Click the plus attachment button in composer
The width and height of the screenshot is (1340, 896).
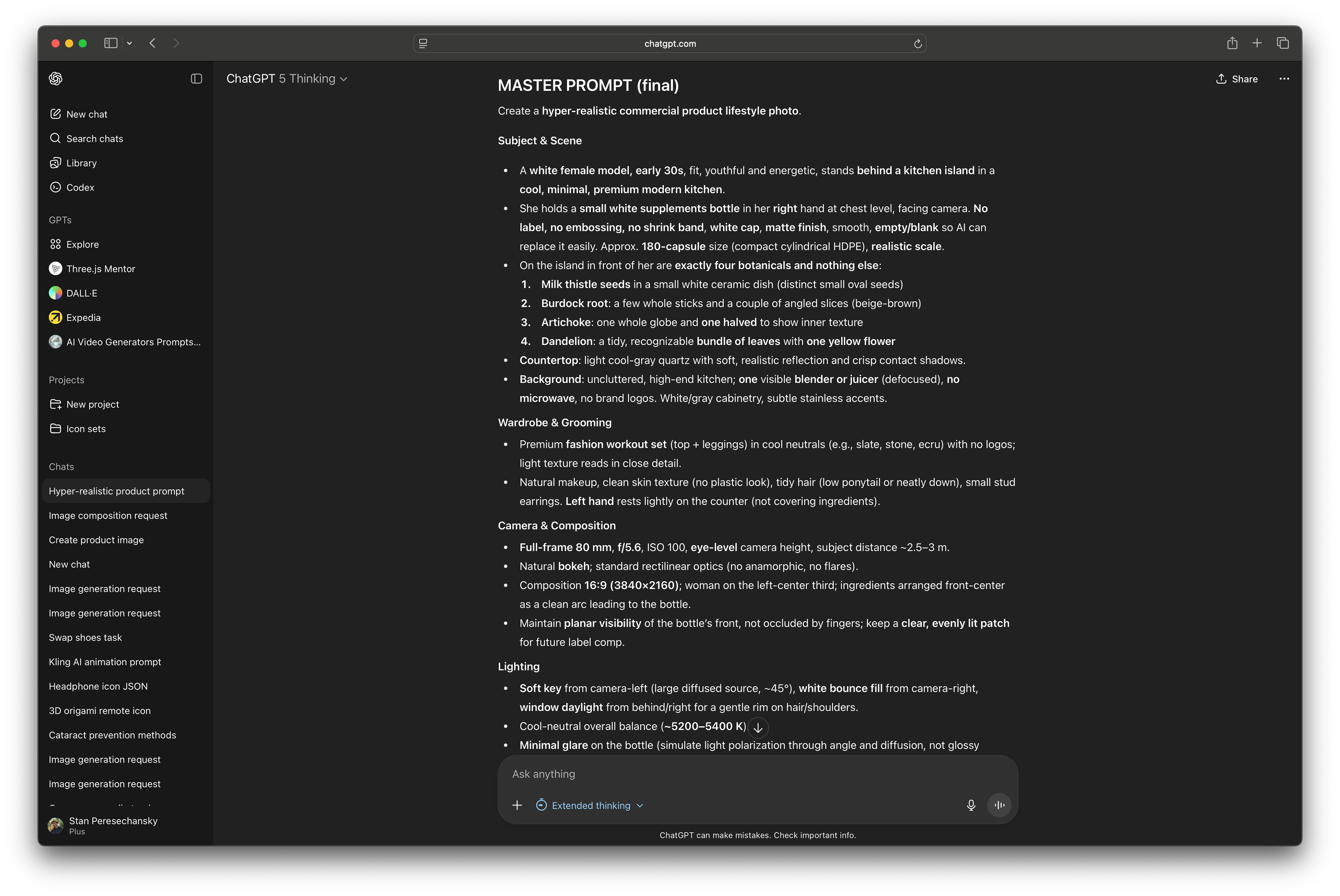pos(516,805)
